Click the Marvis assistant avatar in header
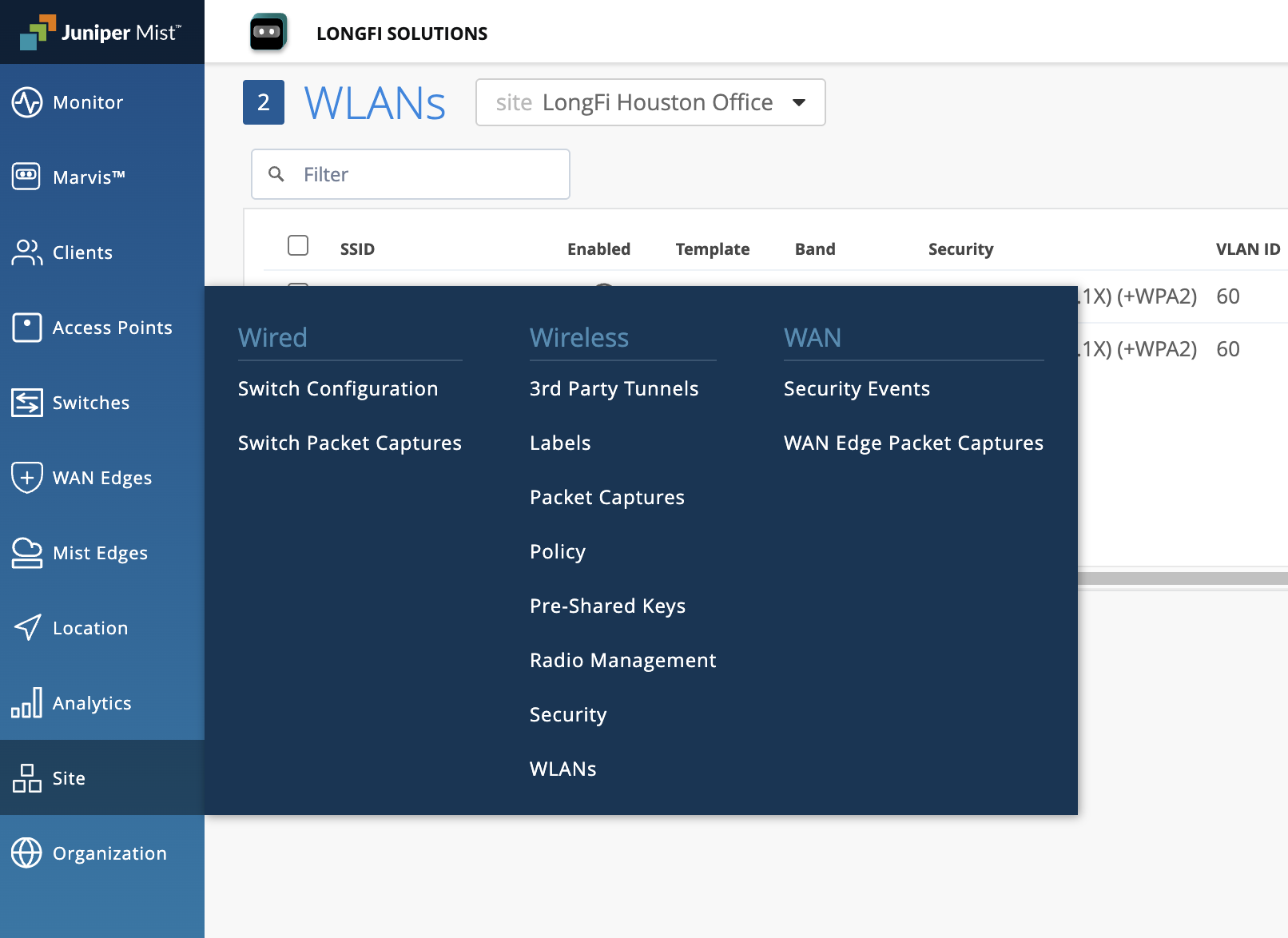 pyautogui.click(x=268, y=32)
